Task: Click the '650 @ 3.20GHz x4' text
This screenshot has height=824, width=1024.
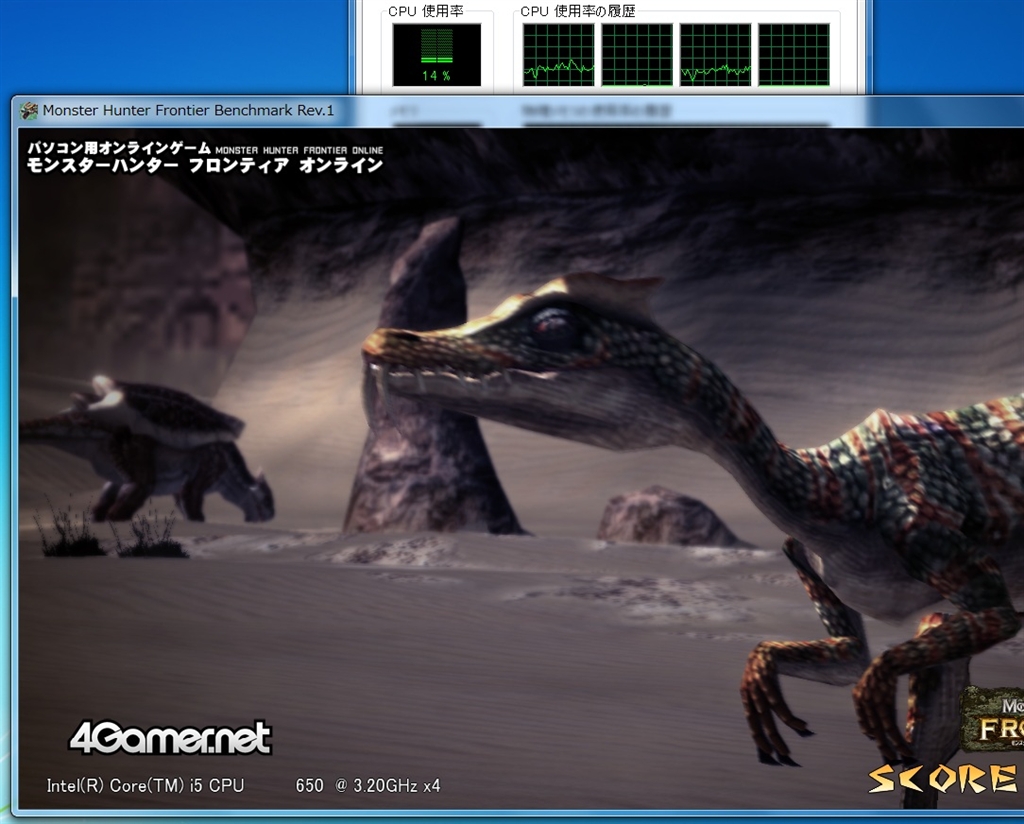Action: coord(368,785)
